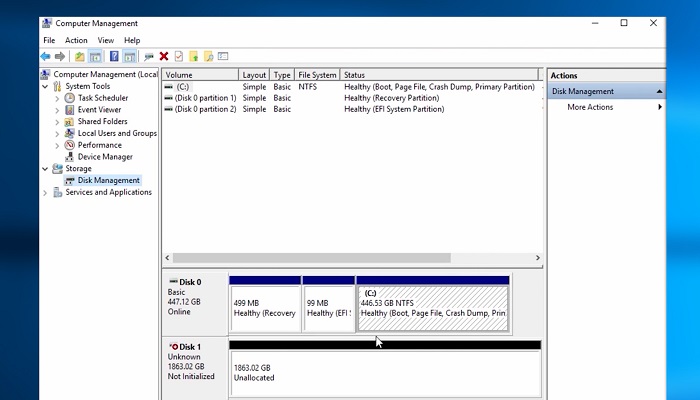Expand Services and Applications node

coord(45,193)
